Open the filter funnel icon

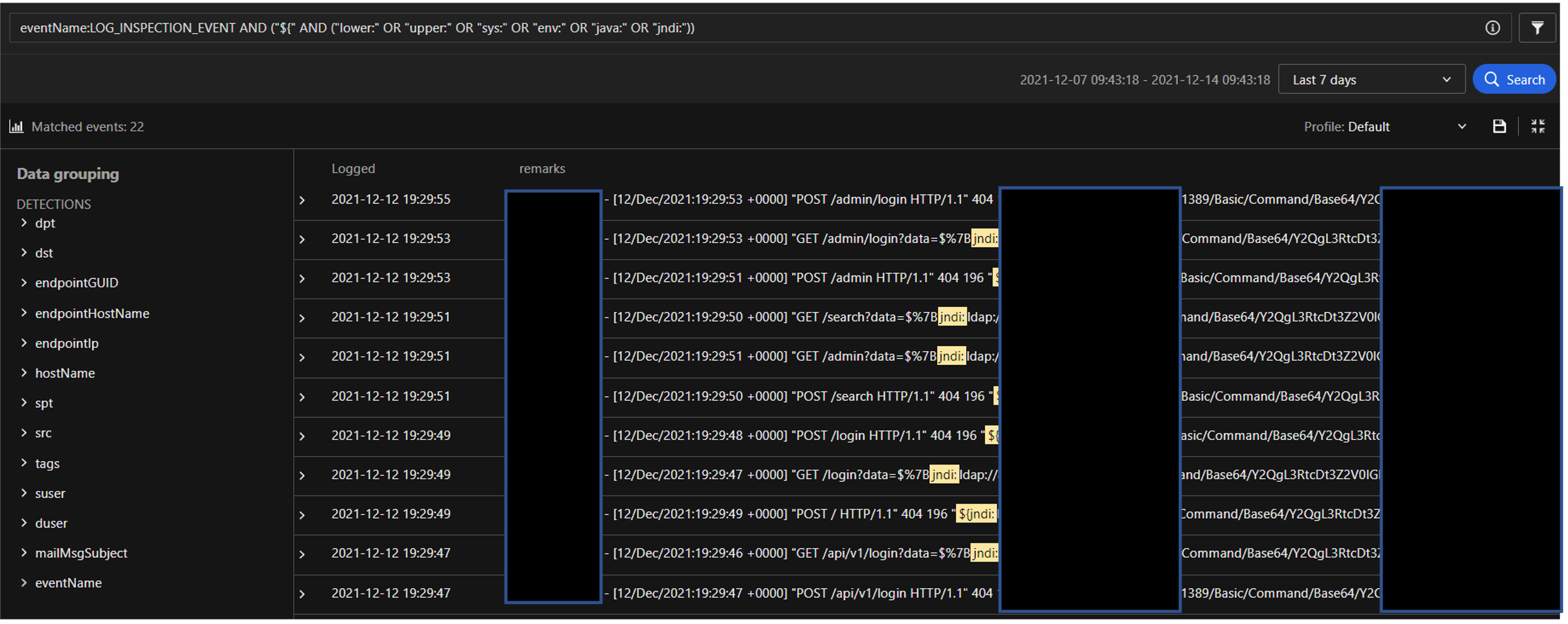(1537, 28)
